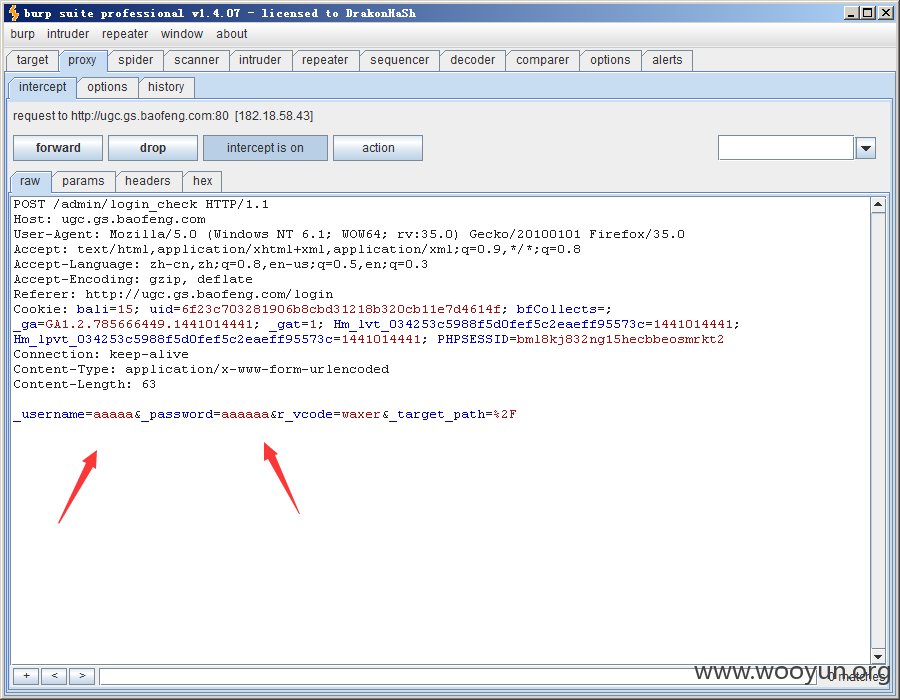Click the _username=aaaaa parameter
The image size is (900, 700).
(73, 414)
